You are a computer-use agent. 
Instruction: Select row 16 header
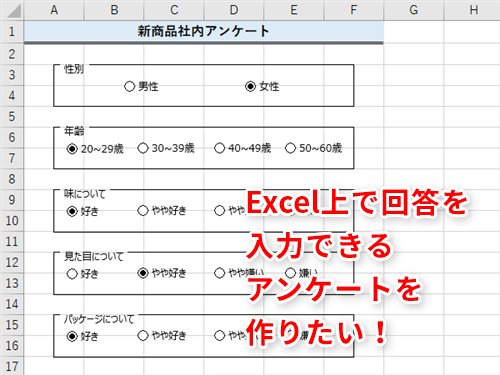12,346
